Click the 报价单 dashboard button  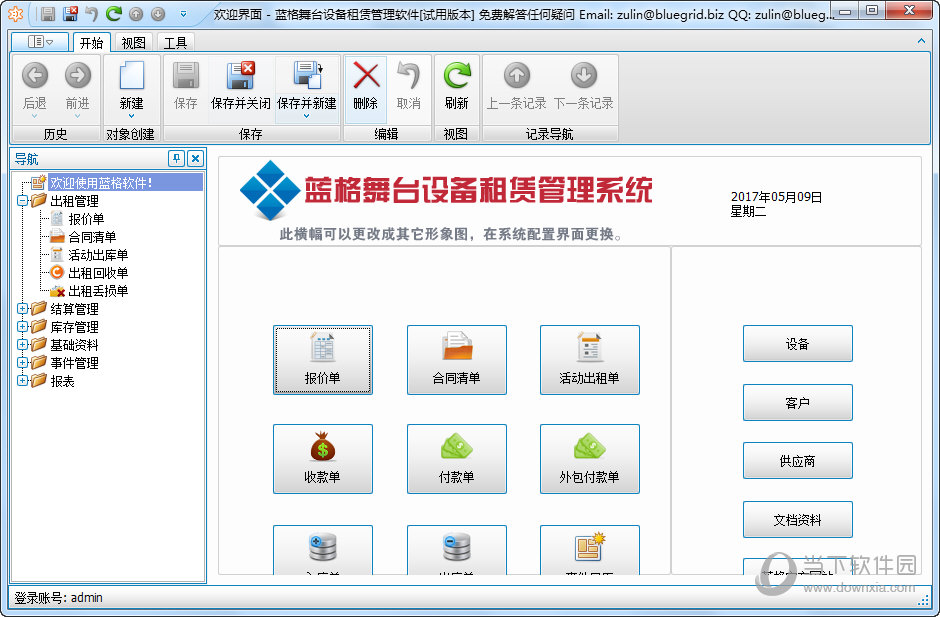[x=323, y=360]
